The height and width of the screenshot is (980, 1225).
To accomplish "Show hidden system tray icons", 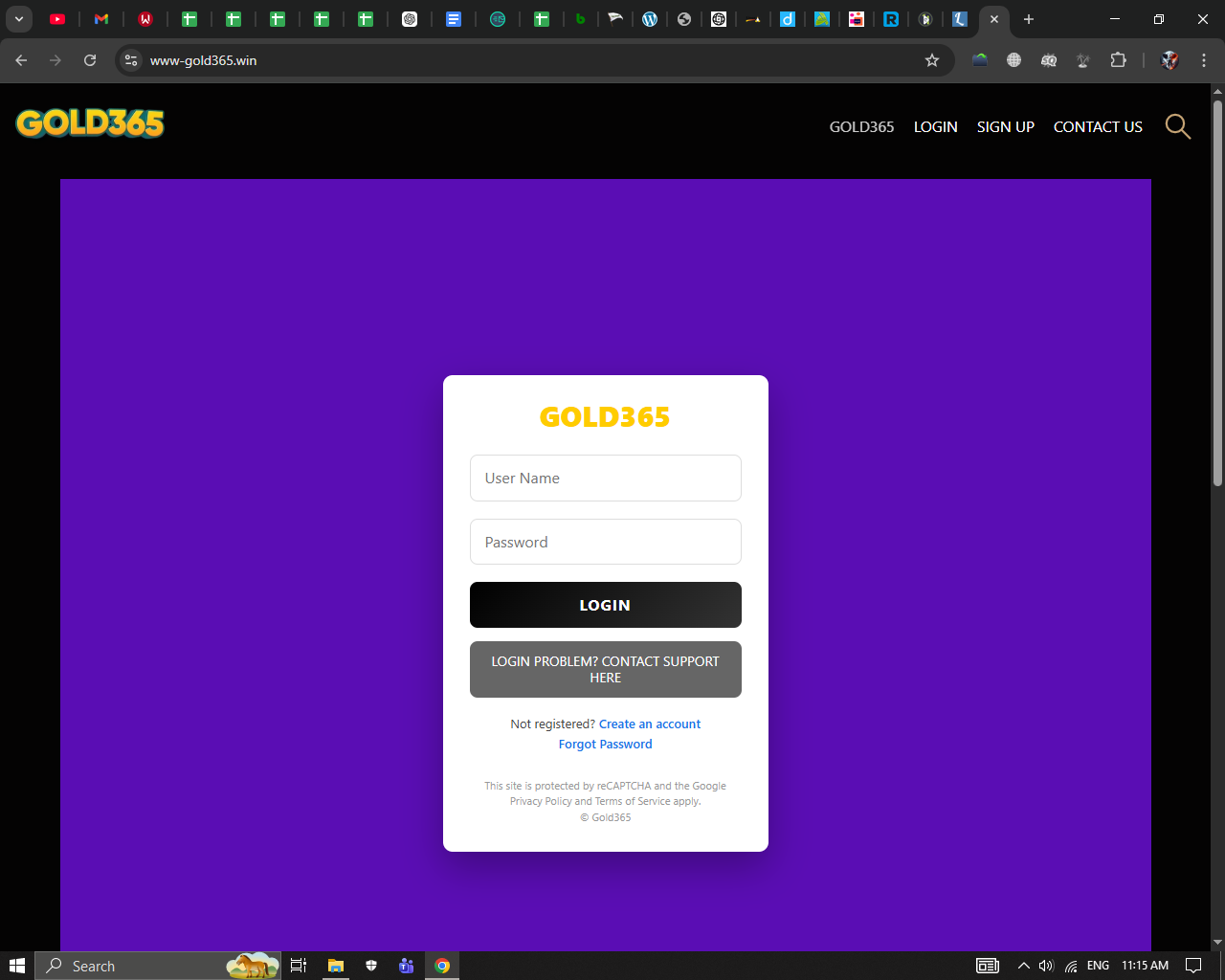I will 1023,966.
